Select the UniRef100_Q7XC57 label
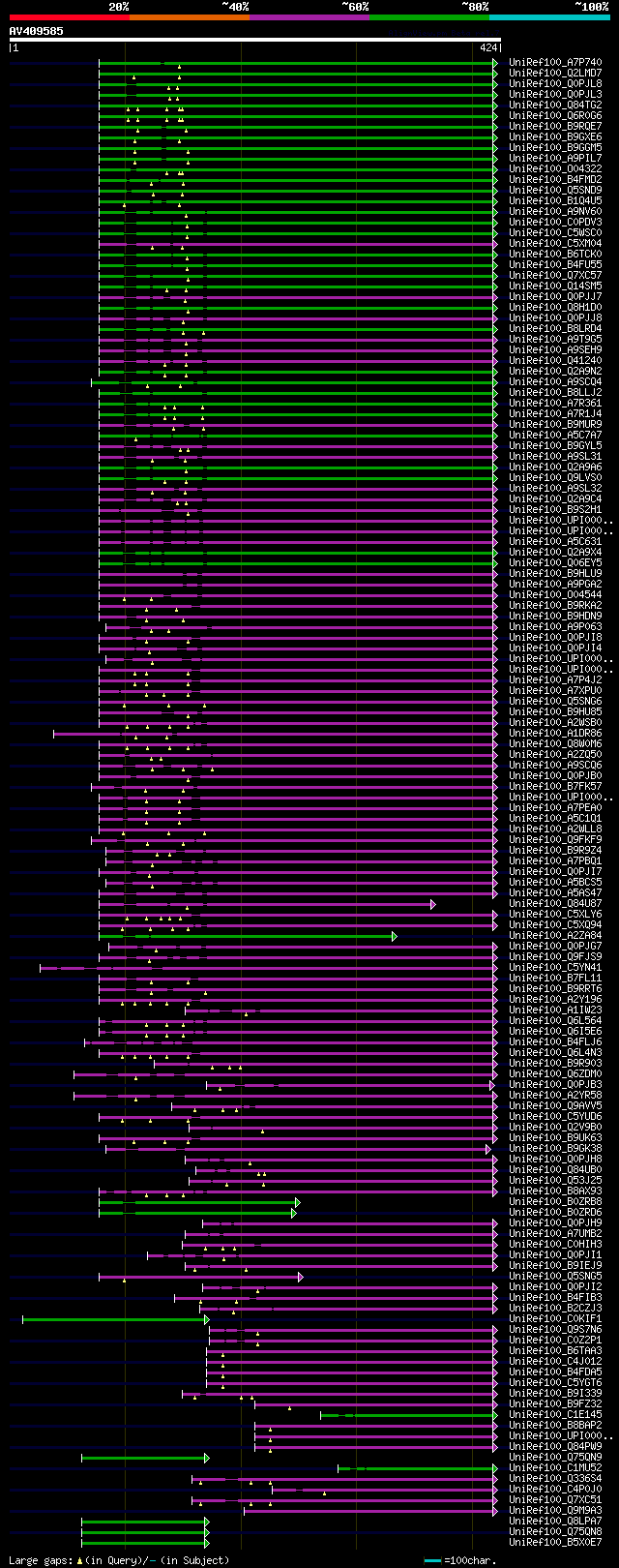The height and width of the screenshot is (1568, 619). click(x=555, y=275)
